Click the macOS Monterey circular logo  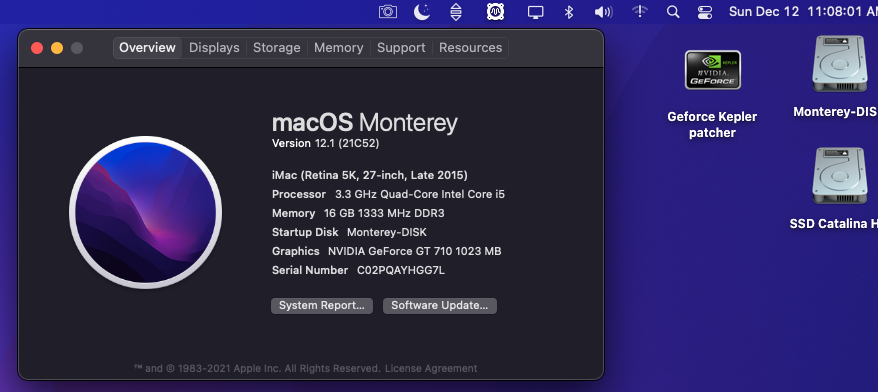pos(146,212)
